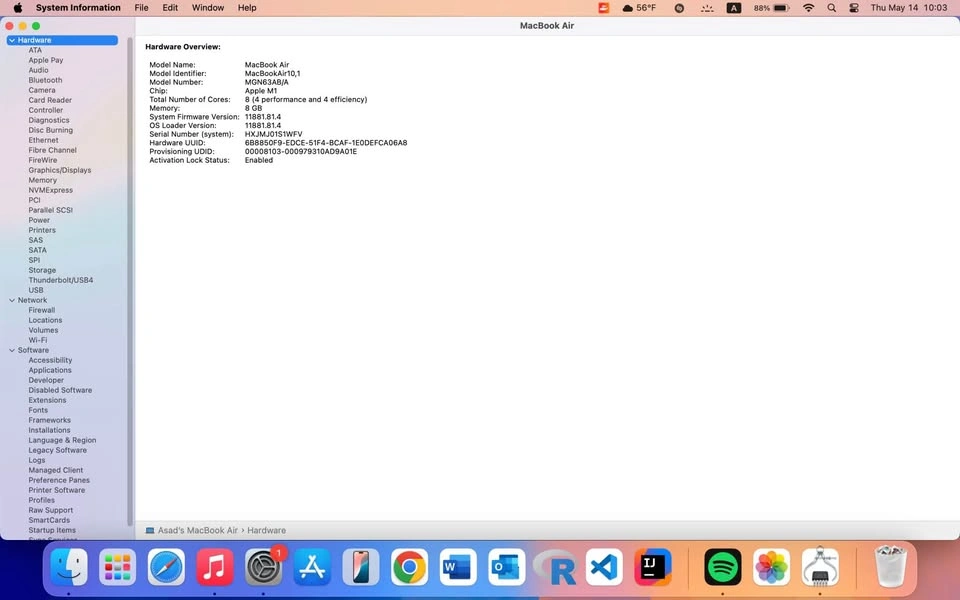Select Applications under Software

[x=50, y=370]
